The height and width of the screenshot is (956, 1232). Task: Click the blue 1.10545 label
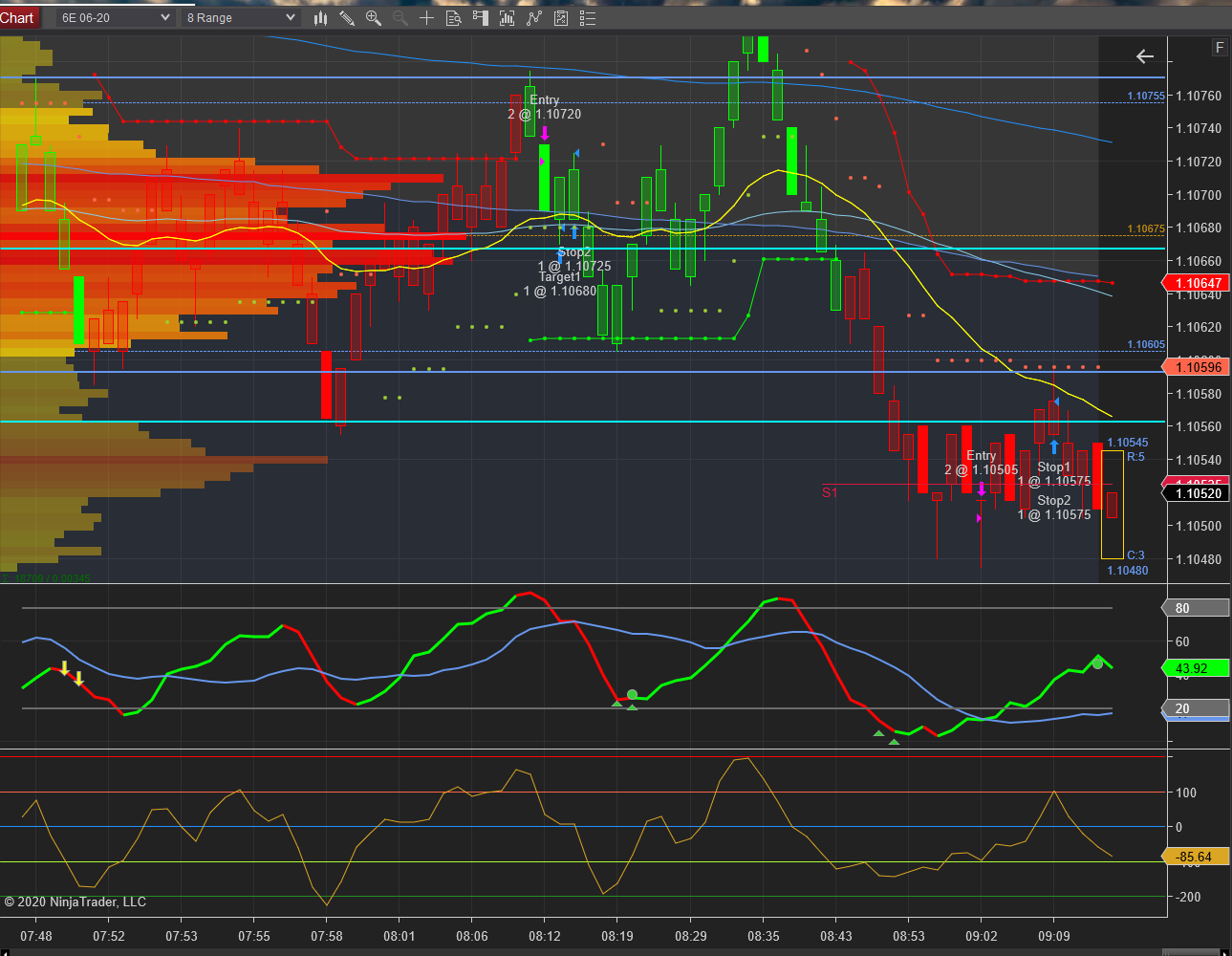tap(1128, 443)
